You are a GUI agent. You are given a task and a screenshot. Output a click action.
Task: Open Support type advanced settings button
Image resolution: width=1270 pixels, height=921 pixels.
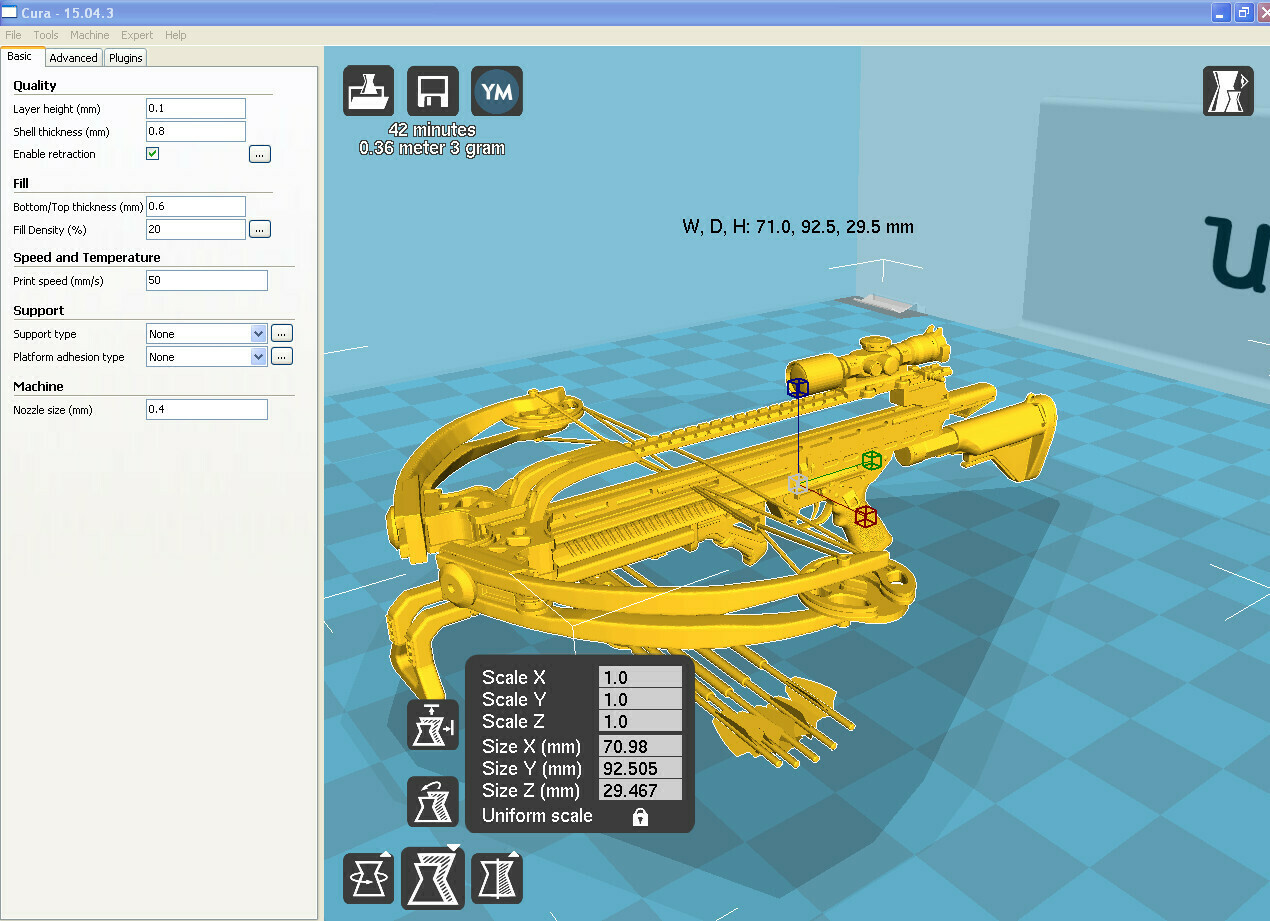[x=281, y=332]
